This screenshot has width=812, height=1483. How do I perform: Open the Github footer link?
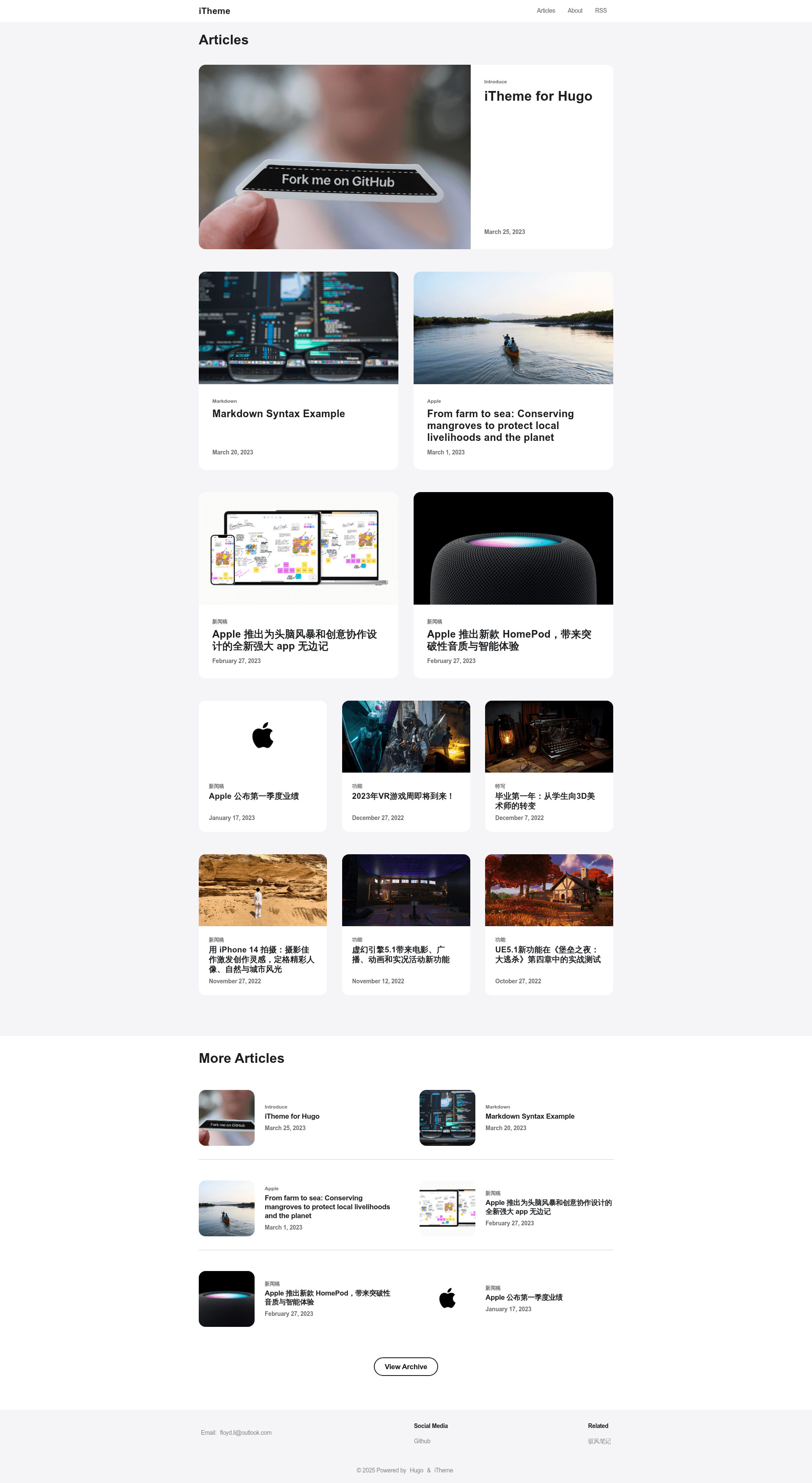(422, 1442)
